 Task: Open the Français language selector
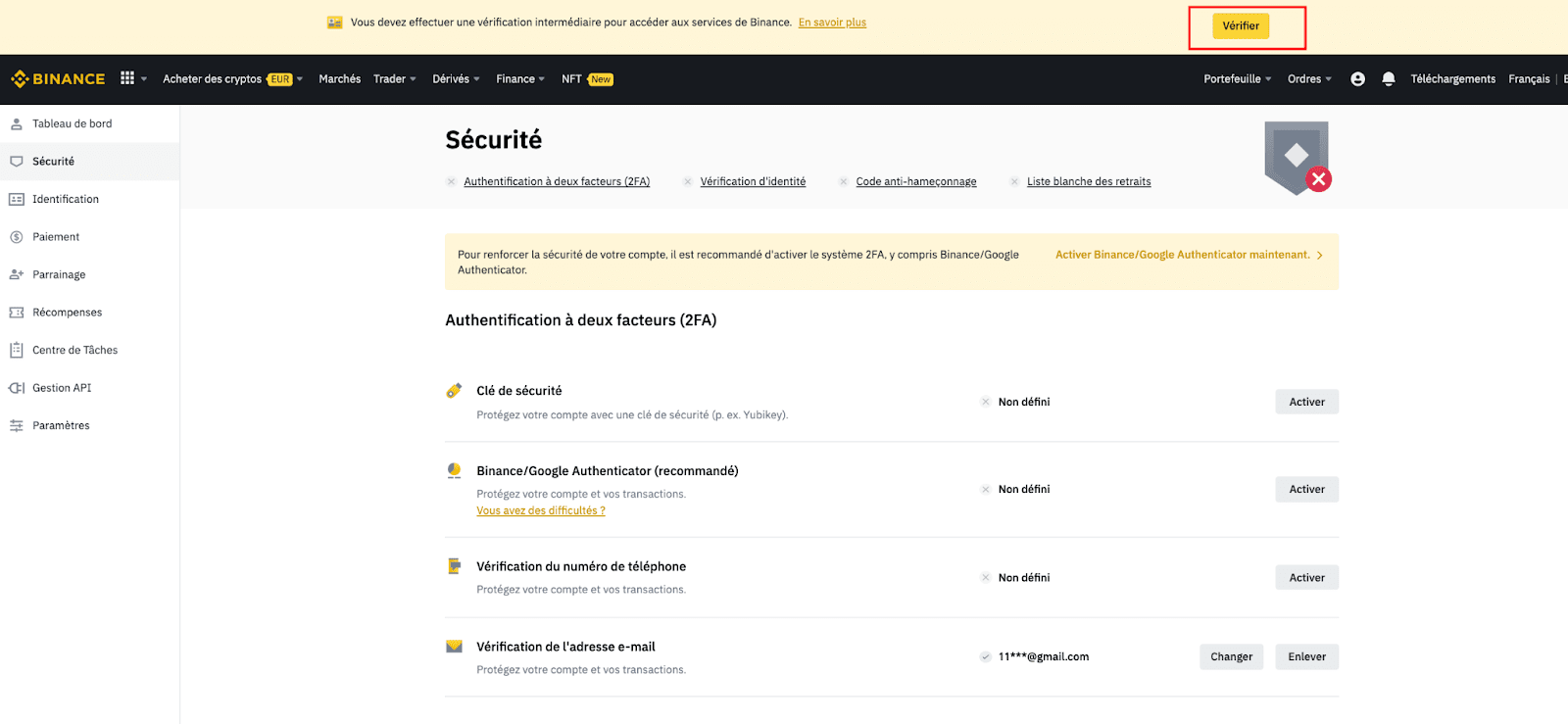(1529, 79)
